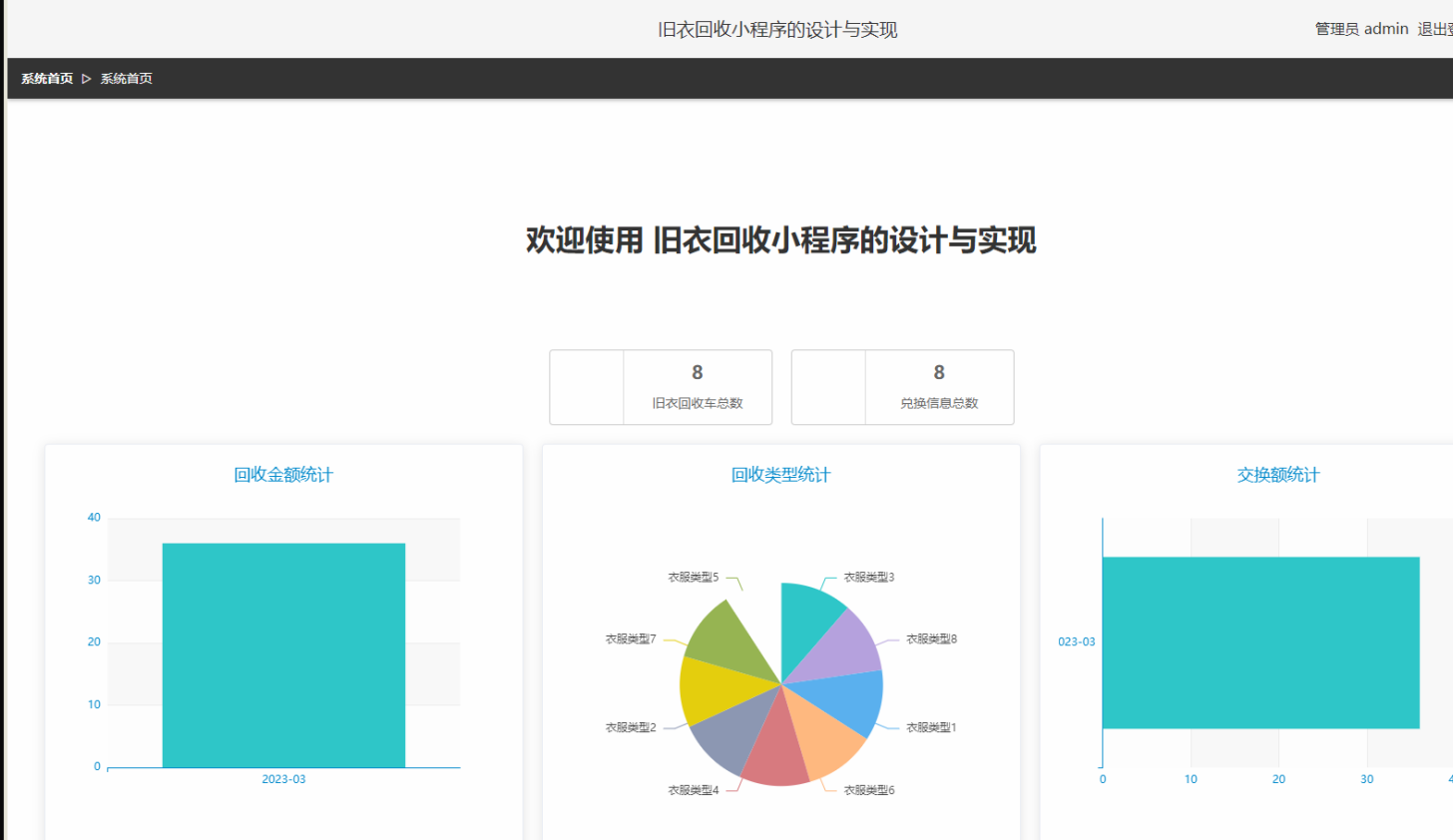Click the horizontal teal bar in 交换额统计
The image size is (1453, 840).
point(1260,642)
